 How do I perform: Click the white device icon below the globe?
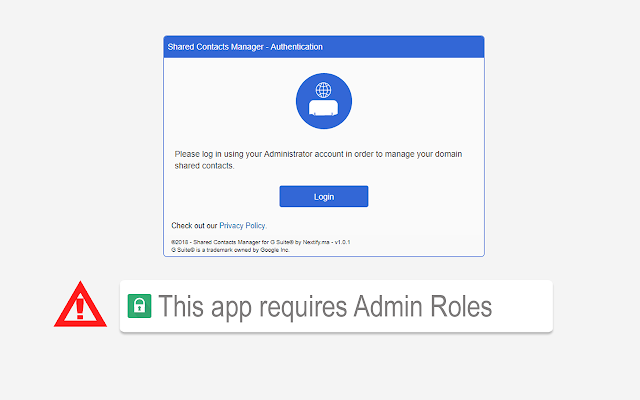tap(323, 108)
